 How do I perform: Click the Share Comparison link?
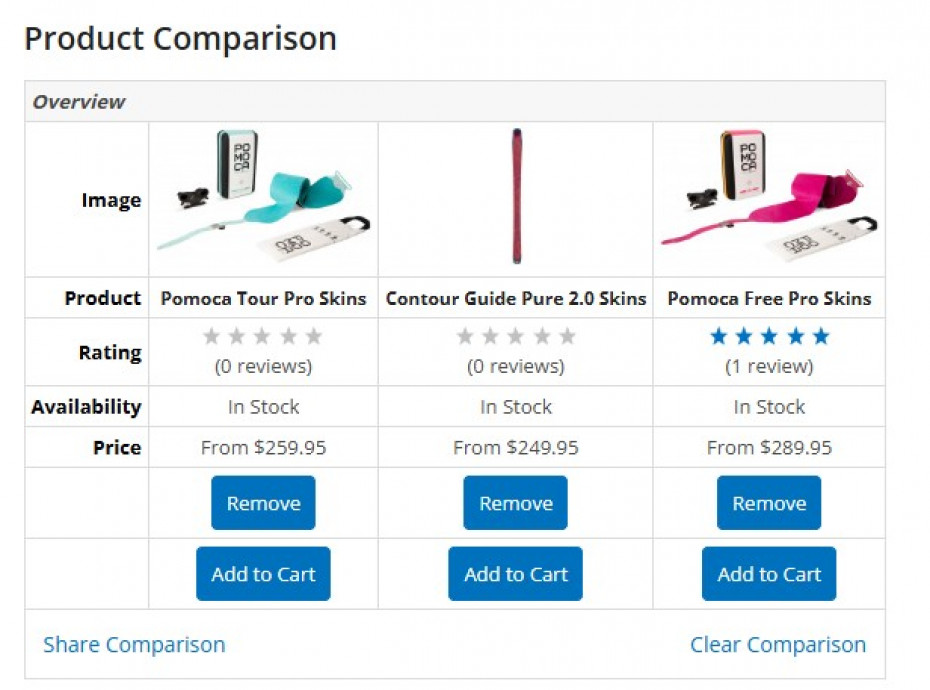(134, 645)
